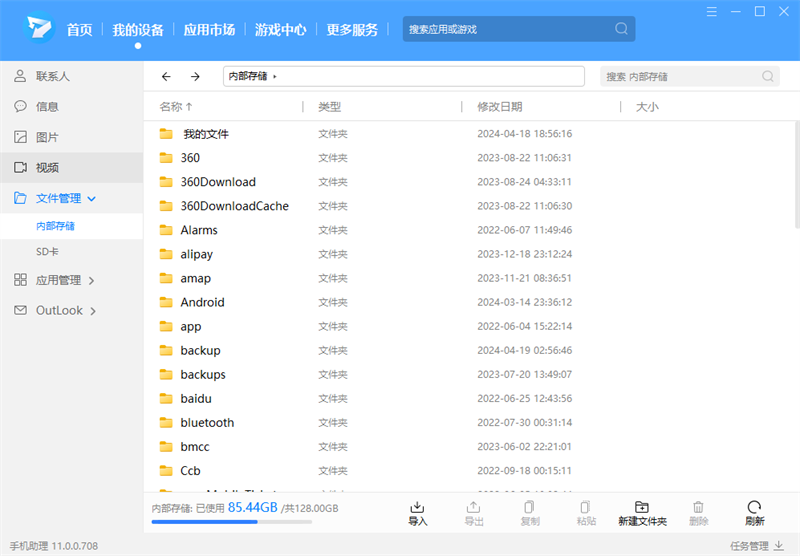800x556 pixels.
Task: Click 手机助理 11.0.0.708 version text
Action: [54, 546]
